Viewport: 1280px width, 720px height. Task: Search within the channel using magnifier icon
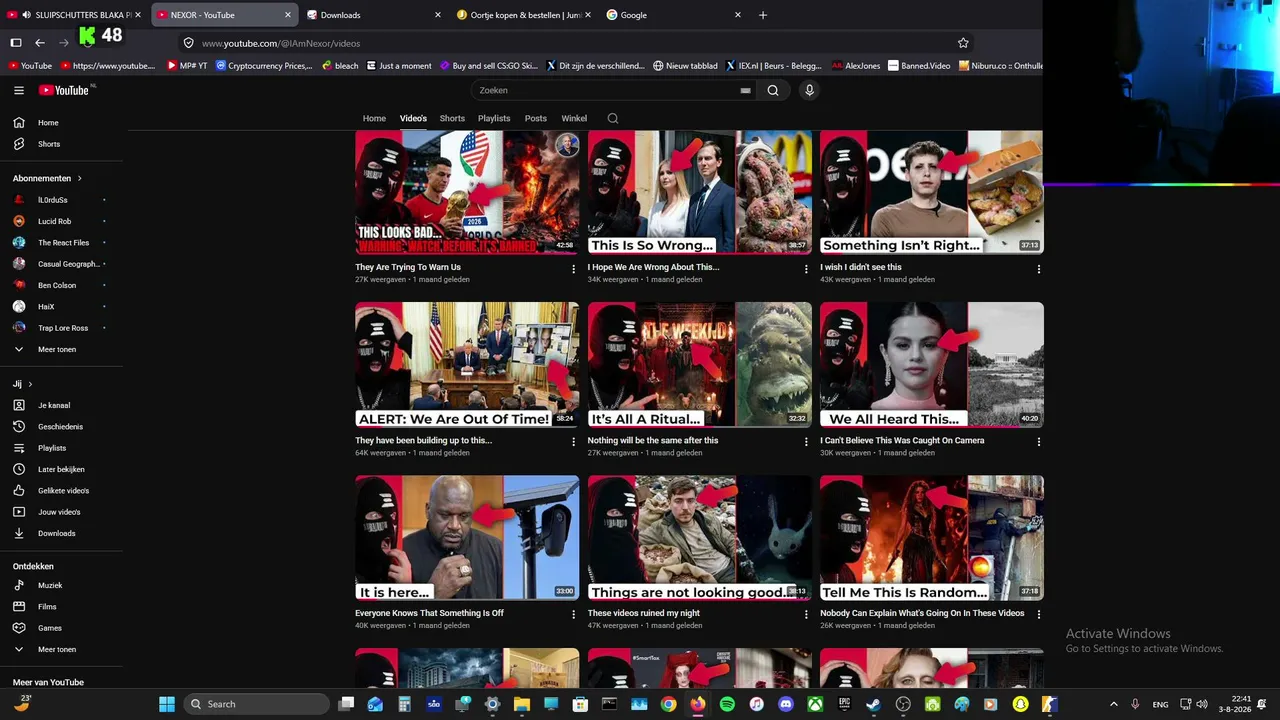point(613,118)
